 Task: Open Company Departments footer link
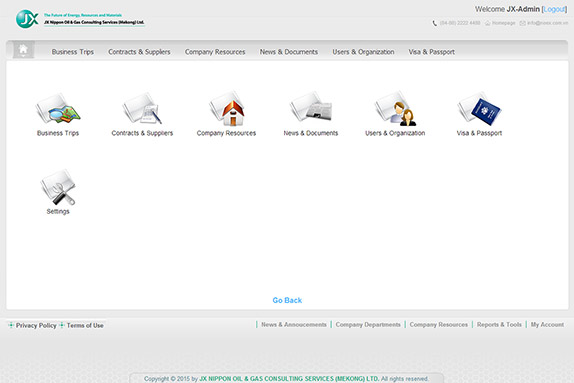(x=368, y=324)
